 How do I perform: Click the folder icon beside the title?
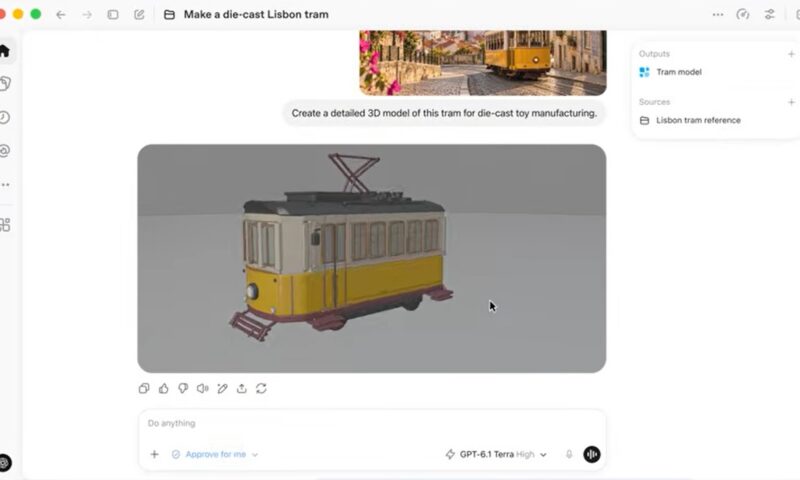[169, 15]
